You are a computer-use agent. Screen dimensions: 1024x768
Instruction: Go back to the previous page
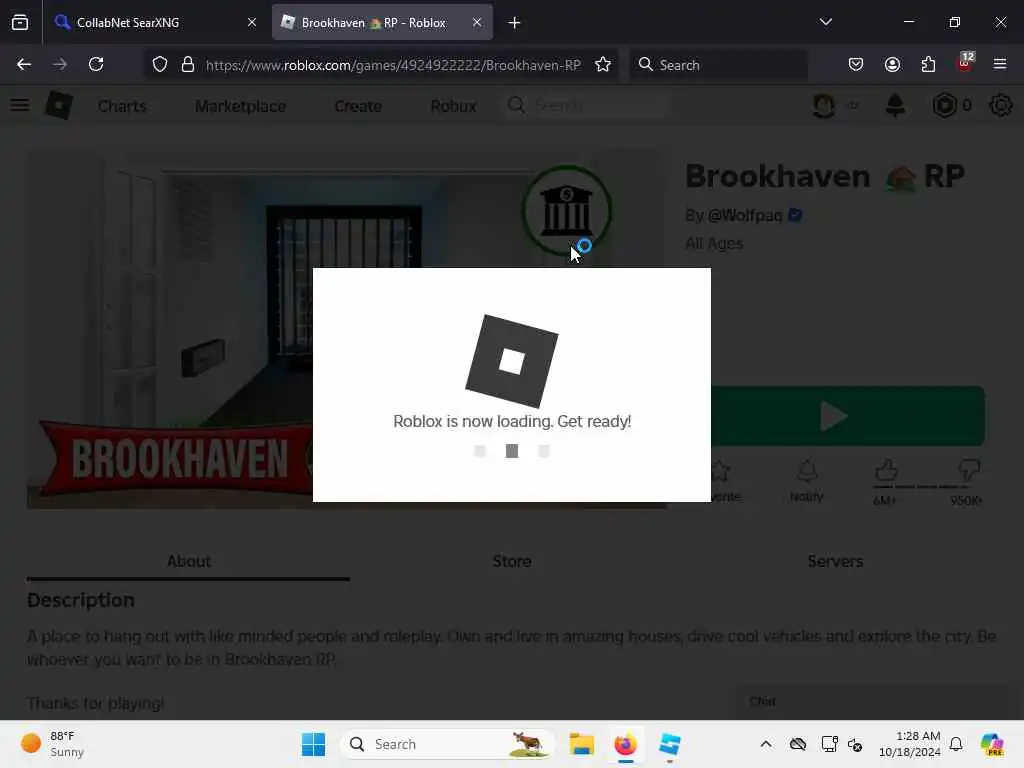coord(24,64)
